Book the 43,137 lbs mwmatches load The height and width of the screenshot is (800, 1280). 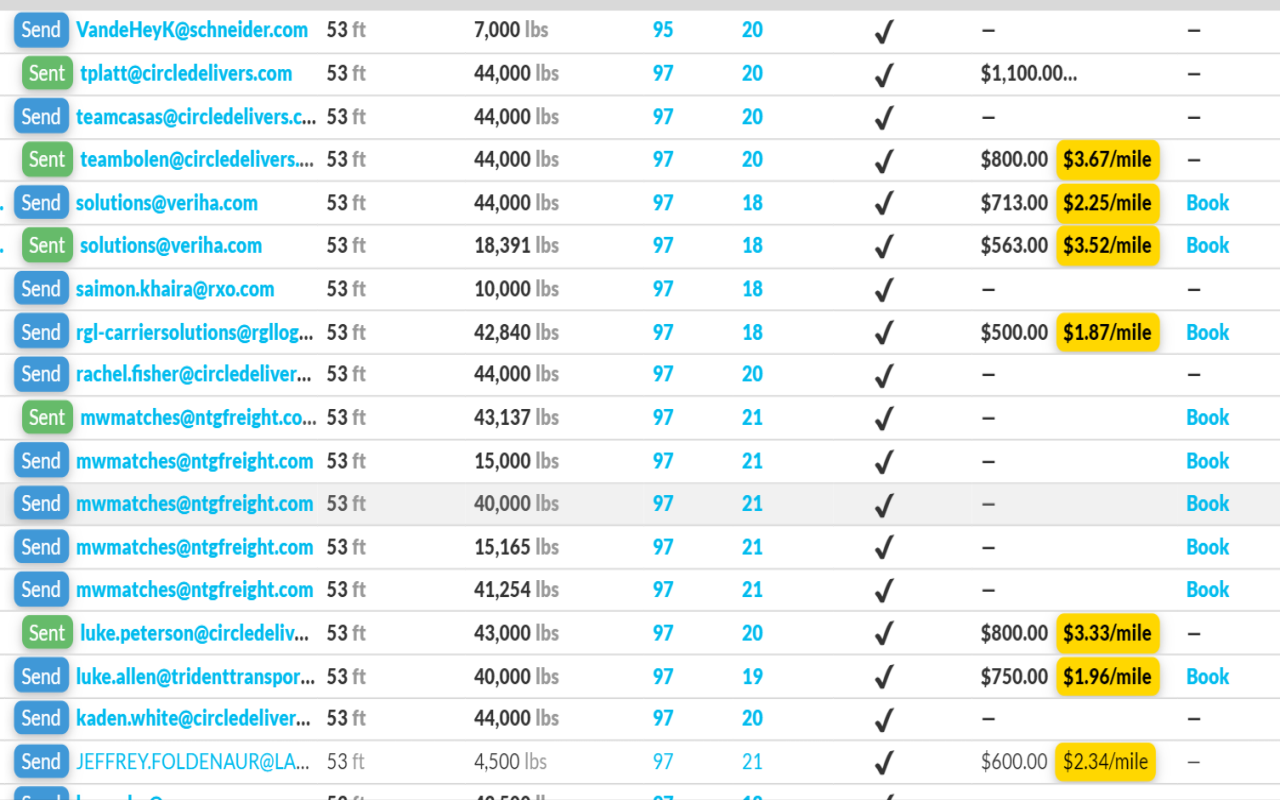click(1207, 418)
